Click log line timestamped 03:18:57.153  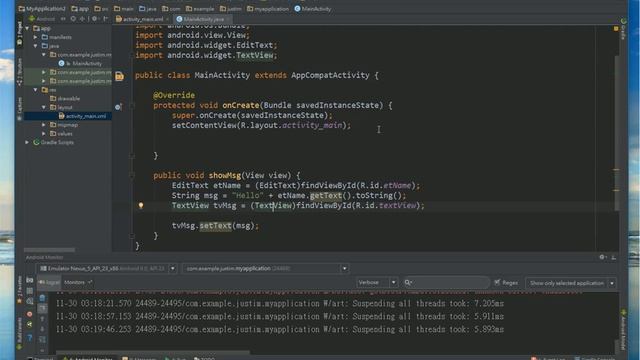pos(280,316)
